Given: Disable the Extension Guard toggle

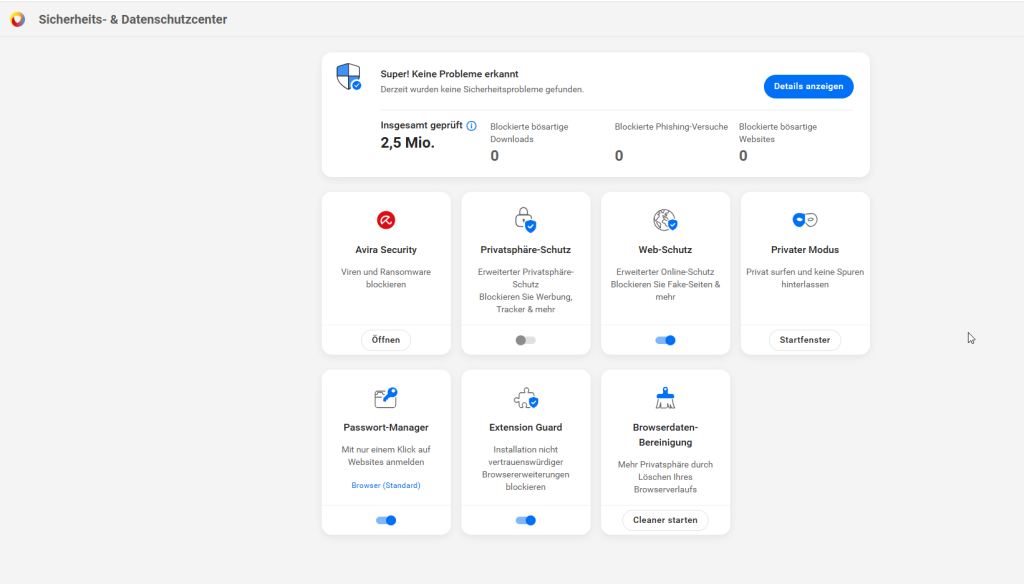Looking at the screenshot, I should (x=525, y=520).
